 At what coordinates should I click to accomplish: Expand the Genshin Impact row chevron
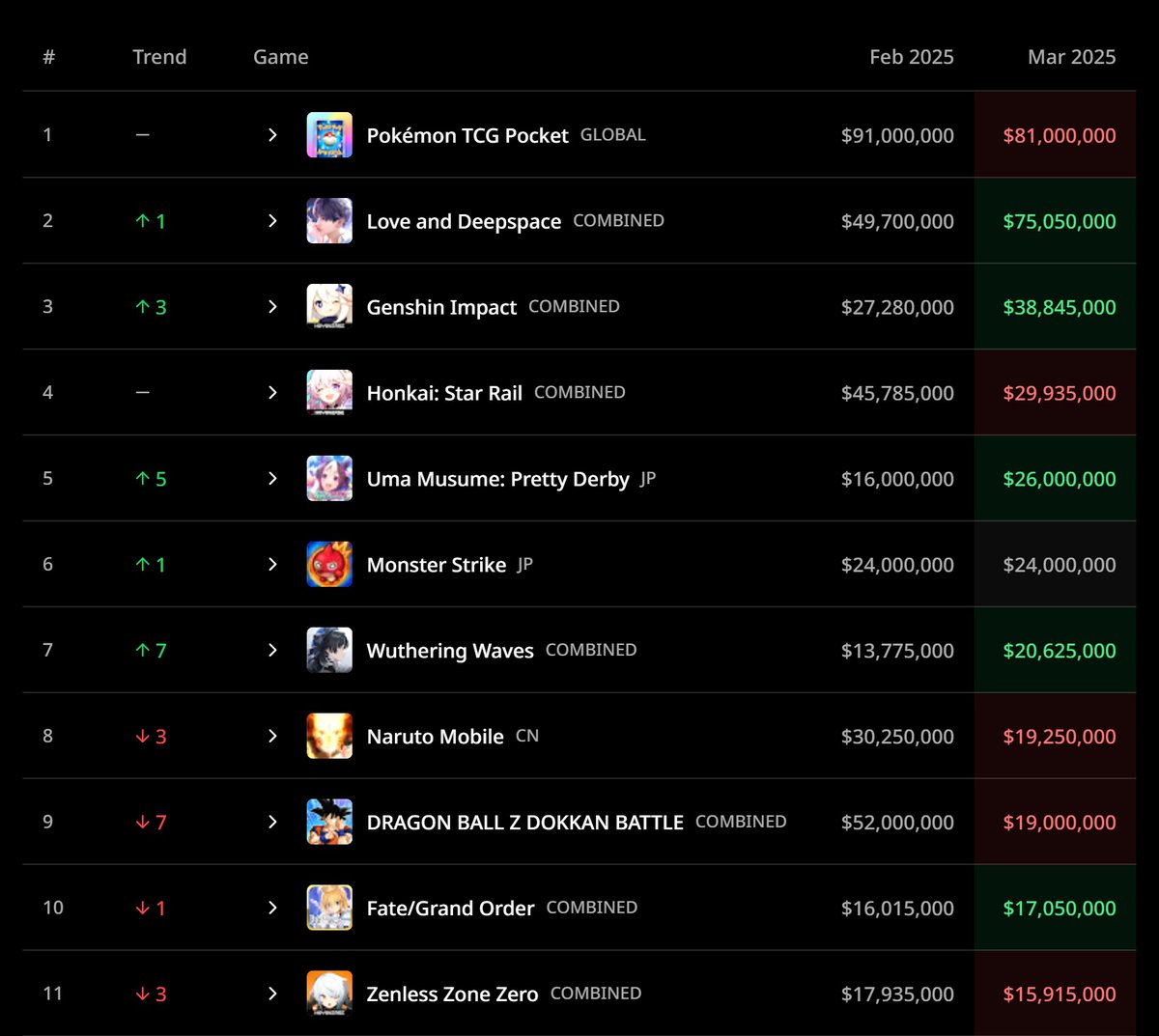(272, 307)
